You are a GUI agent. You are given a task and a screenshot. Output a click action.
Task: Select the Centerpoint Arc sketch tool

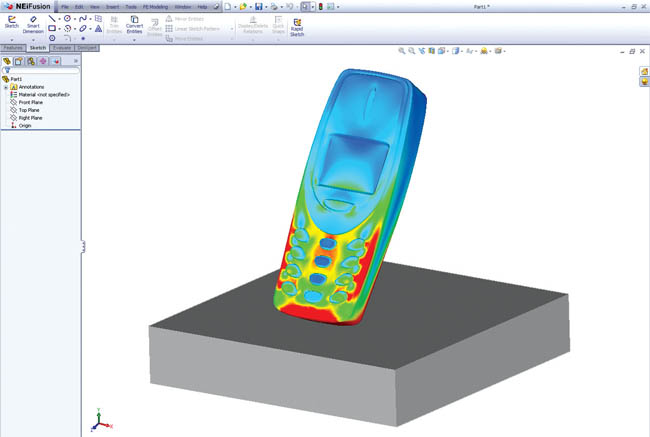pyautogui.click(x=67, y=29)
